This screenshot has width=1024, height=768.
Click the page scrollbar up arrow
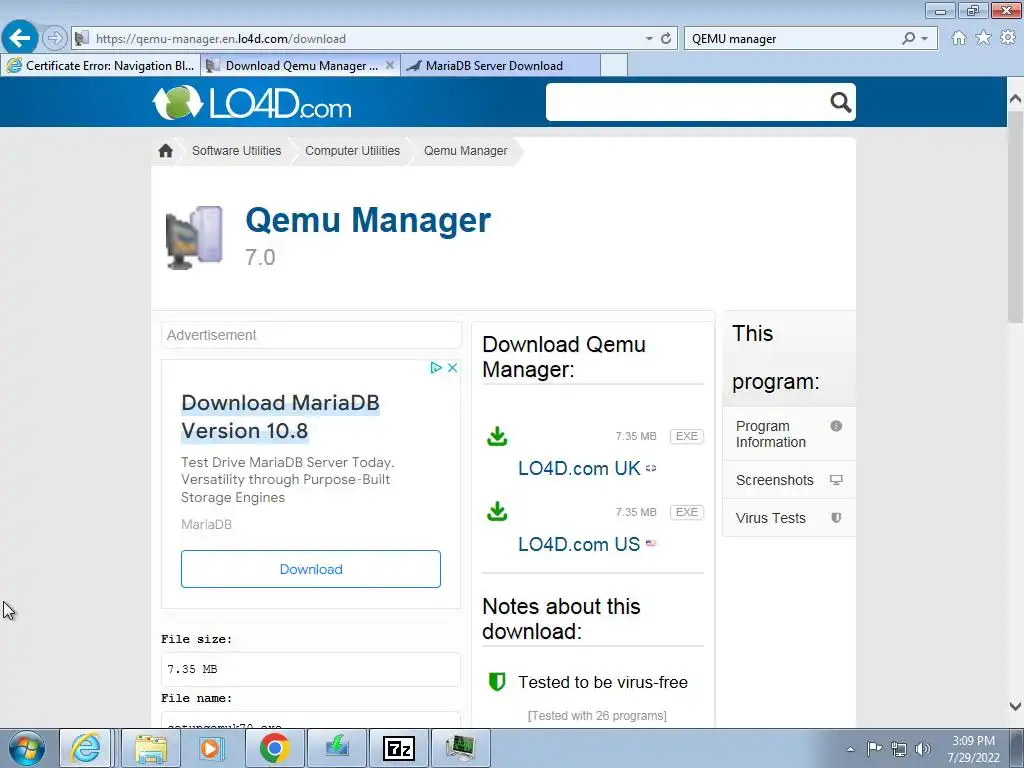[x=1015, y=99]
